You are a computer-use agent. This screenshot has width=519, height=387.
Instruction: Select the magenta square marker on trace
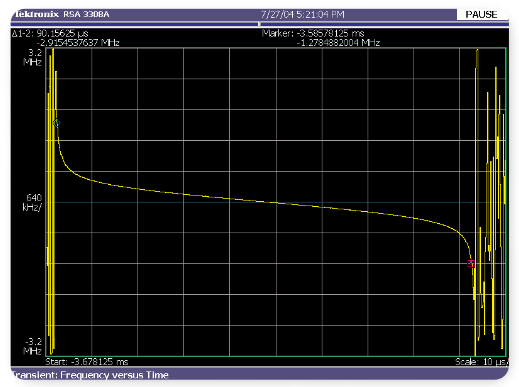coord(471,263)
